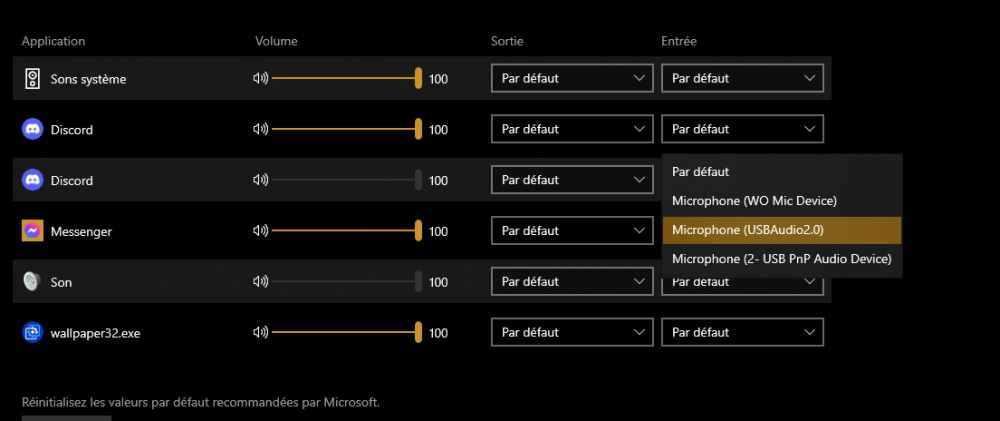Mute the Sons système speaker icon

point(261,78)
